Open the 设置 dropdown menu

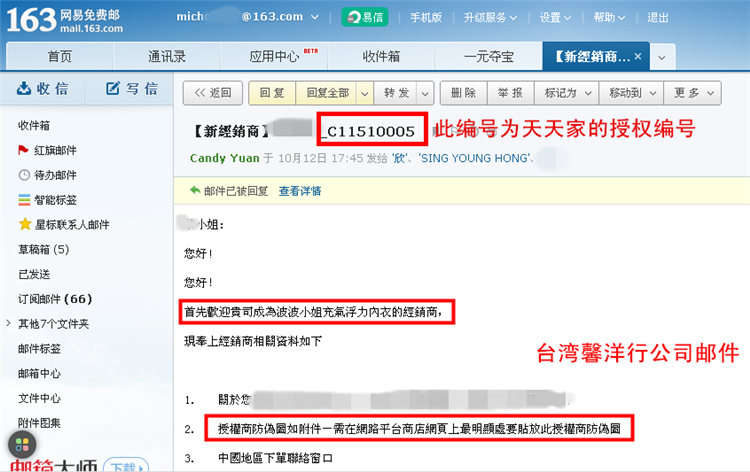pyautogui.click(x=555, y=18)
